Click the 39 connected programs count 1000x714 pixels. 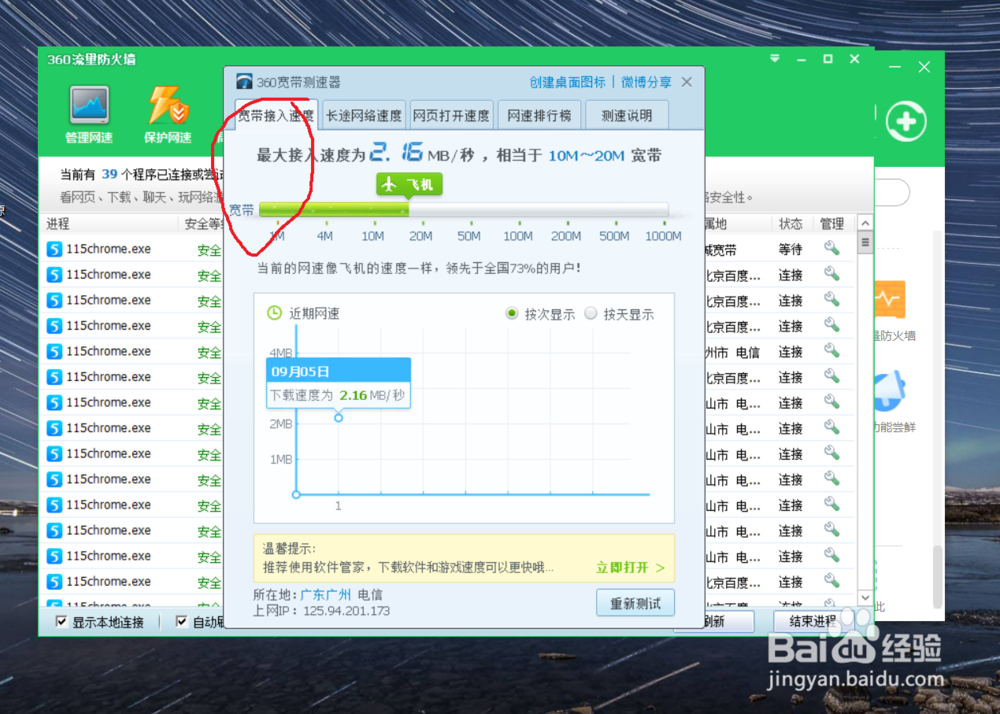click(x=110, y=174)
